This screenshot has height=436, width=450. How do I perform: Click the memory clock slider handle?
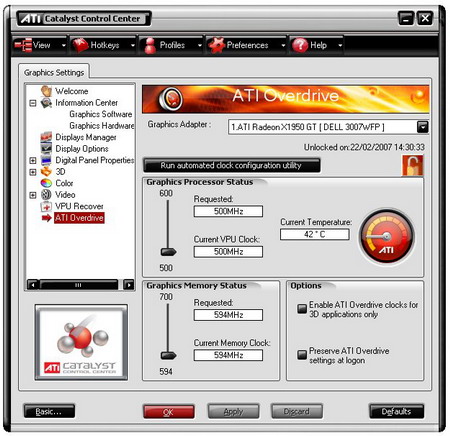click(168, 356)
